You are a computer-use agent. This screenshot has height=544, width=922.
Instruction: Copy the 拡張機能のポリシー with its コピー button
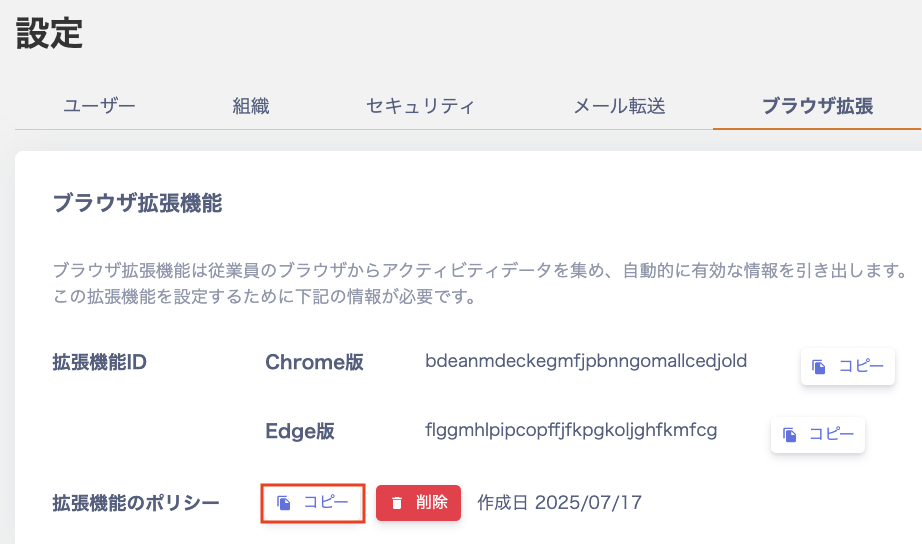pyautogui.click(x=312, y=503)
